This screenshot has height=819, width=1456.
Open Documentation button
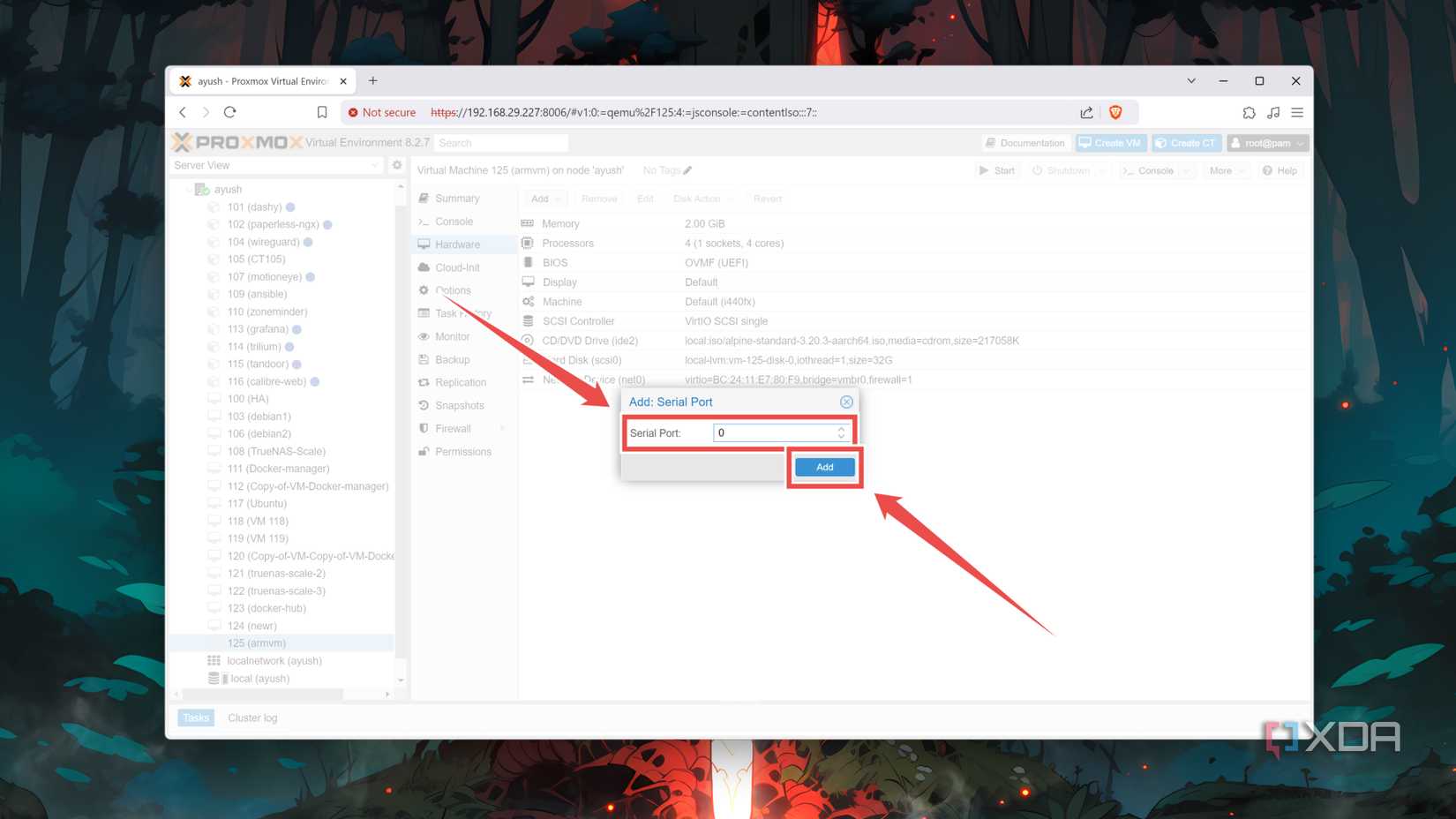click(1025, 143)
